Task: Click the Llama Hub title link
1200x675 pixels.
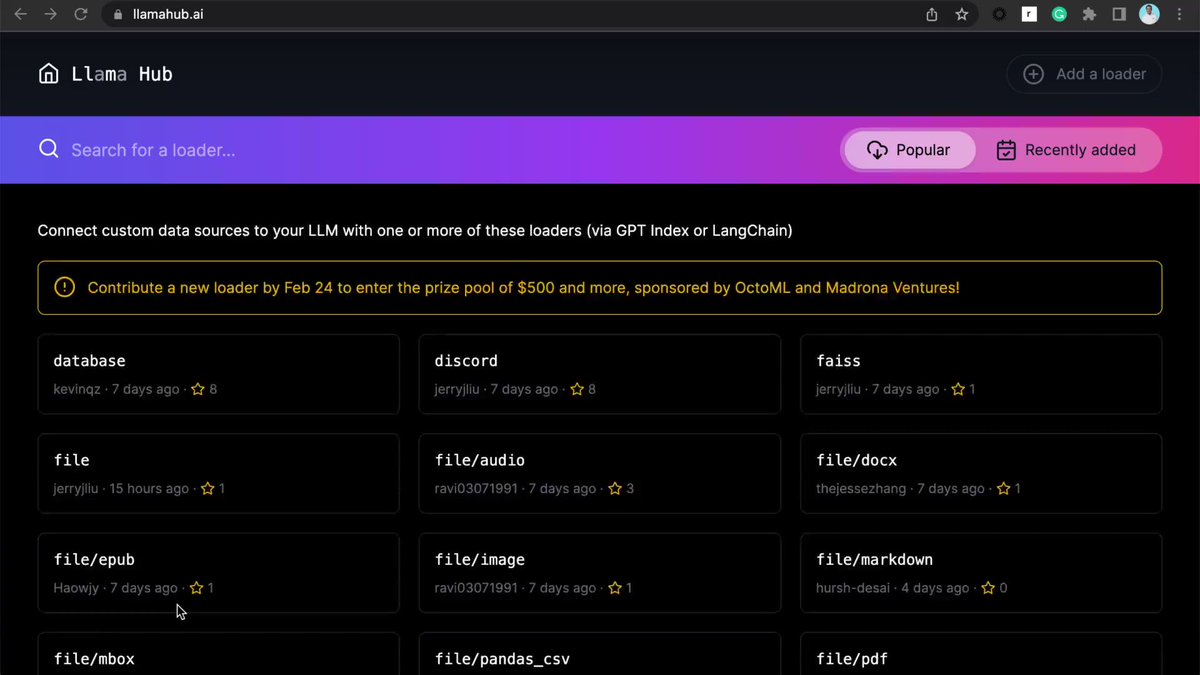Action: 122,74
